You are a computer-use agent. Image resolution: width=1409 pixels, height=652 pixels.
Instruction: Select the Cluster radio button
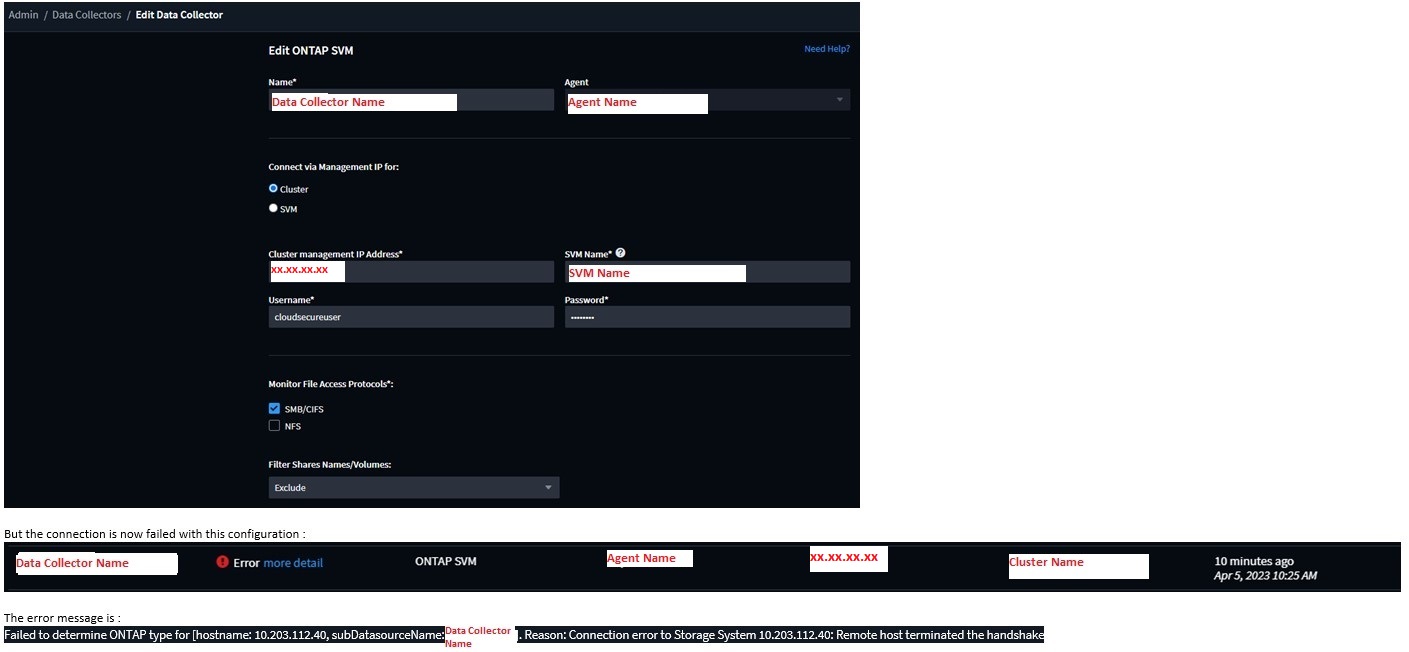tap(274, 189)
